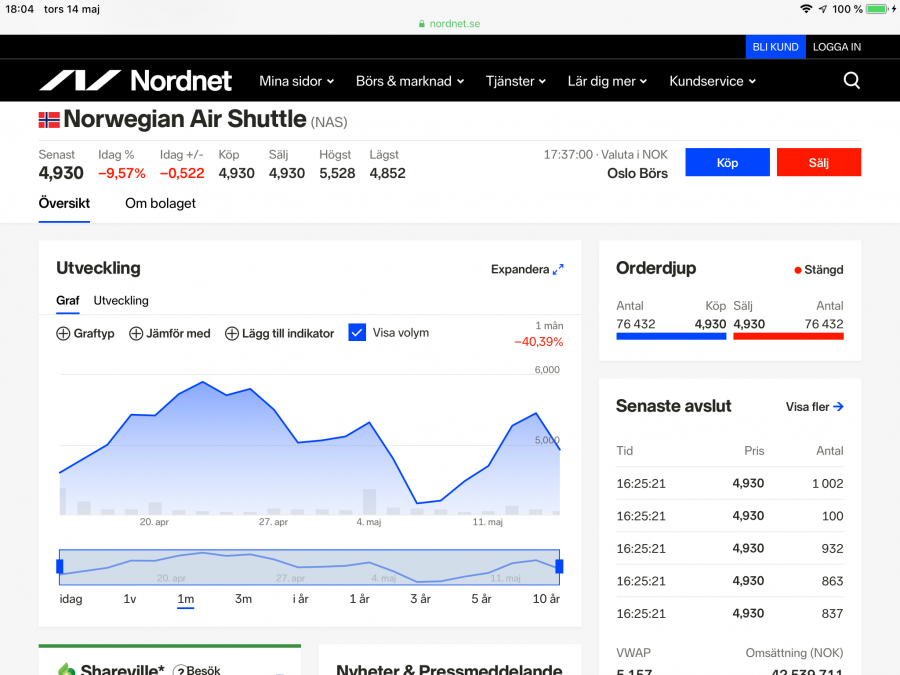Select the 1v time range
This screenshot has height=675, width=900.
(x=130, y=599)
